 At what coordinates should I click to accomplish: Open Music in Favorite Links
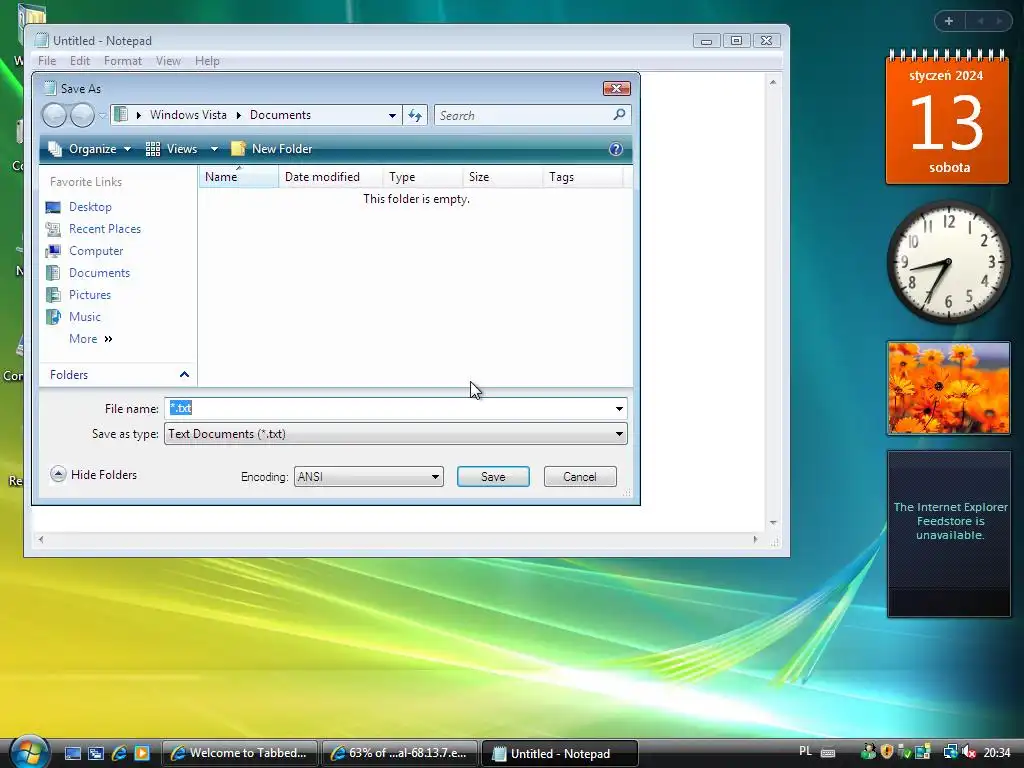coord(73,317)
